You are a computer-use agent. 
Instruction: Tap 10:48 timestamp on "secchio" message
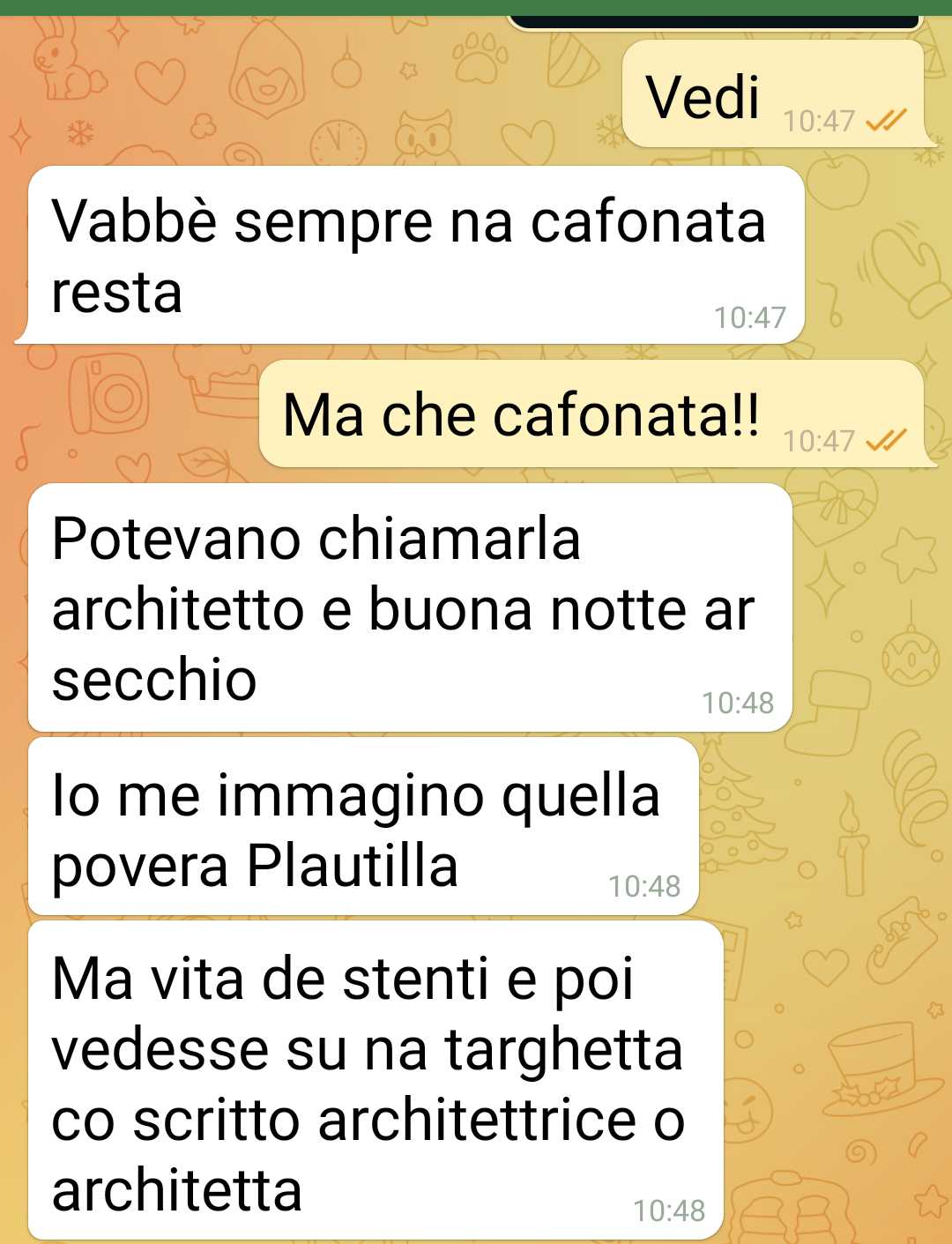(738, 704)
